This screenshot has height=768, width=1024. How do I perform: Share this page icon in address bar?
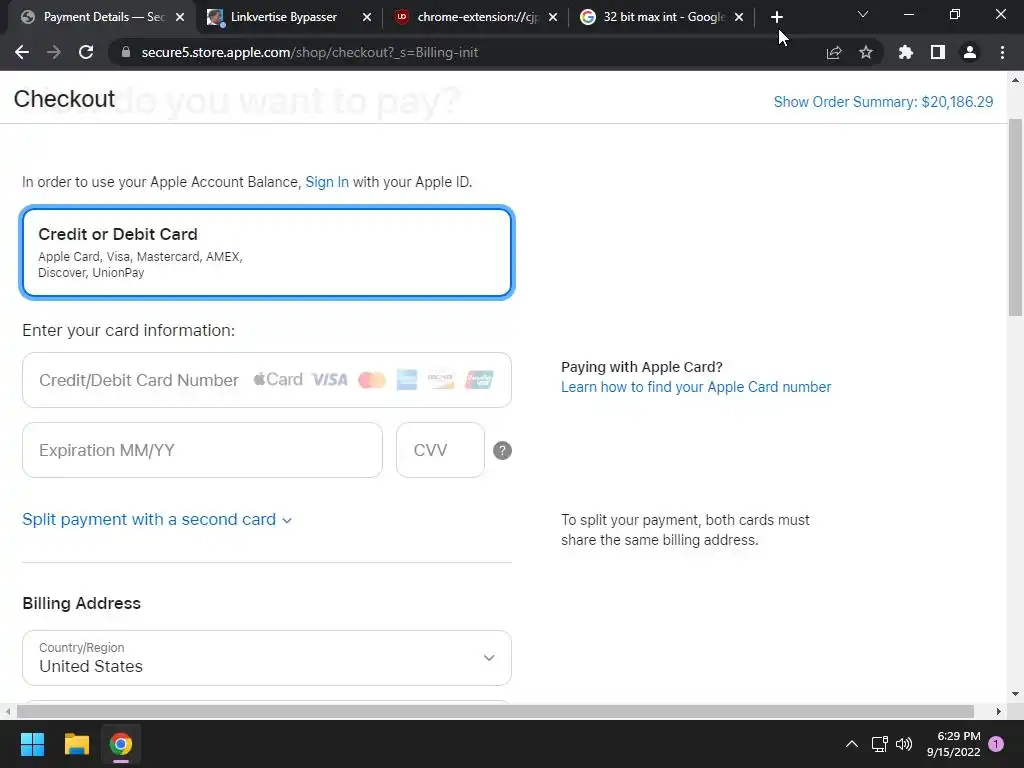[834, 52]
